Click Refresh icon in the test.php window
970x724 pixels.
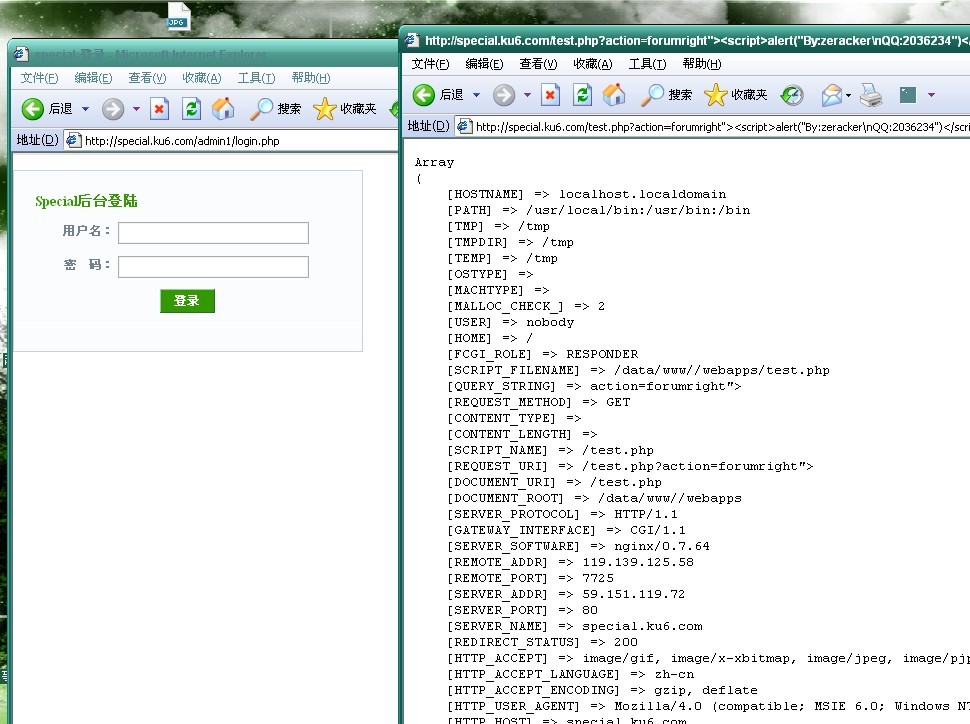(x=582, y=95)
